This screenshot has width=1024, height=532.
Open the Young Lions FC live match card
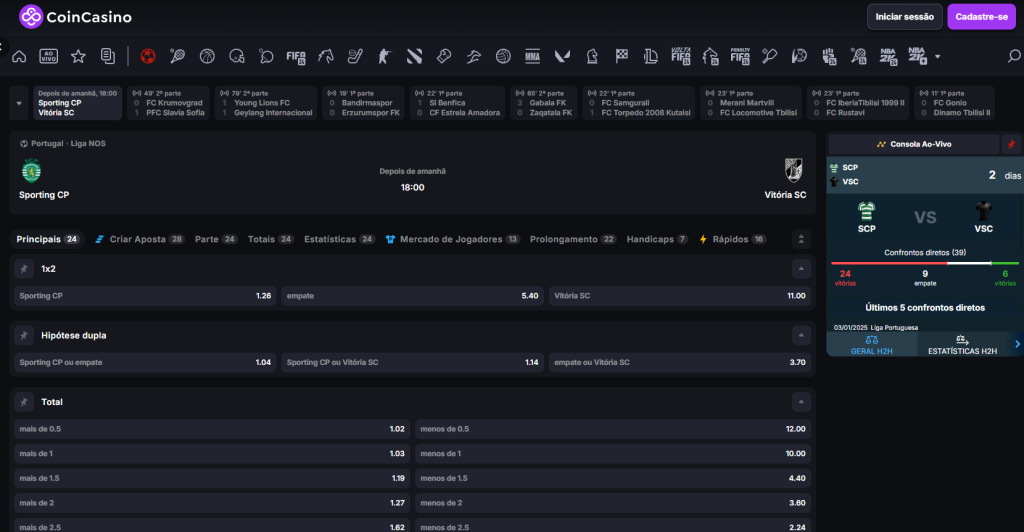point(266,103)
